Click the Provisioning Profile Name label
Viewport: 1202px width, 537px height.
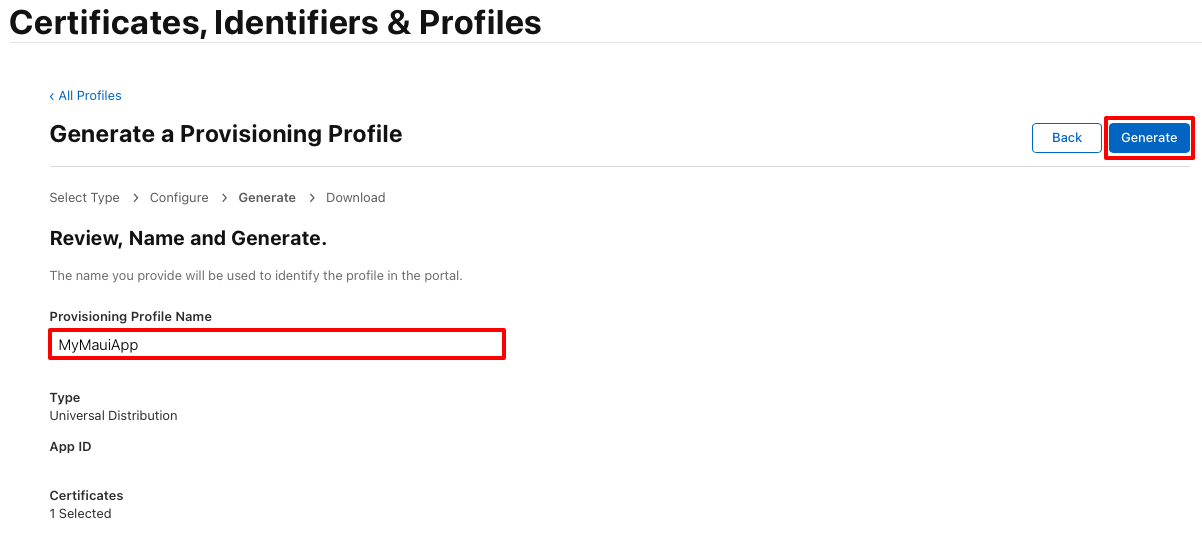pyautogui.click(x=130, y=317)
